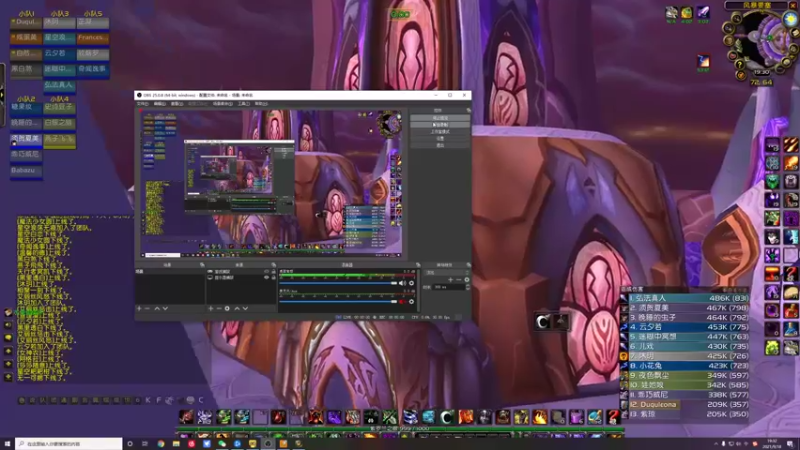The image size is (800, 450).
Task: Click the yellow question mark minimap button
Action: click(739, 65)
